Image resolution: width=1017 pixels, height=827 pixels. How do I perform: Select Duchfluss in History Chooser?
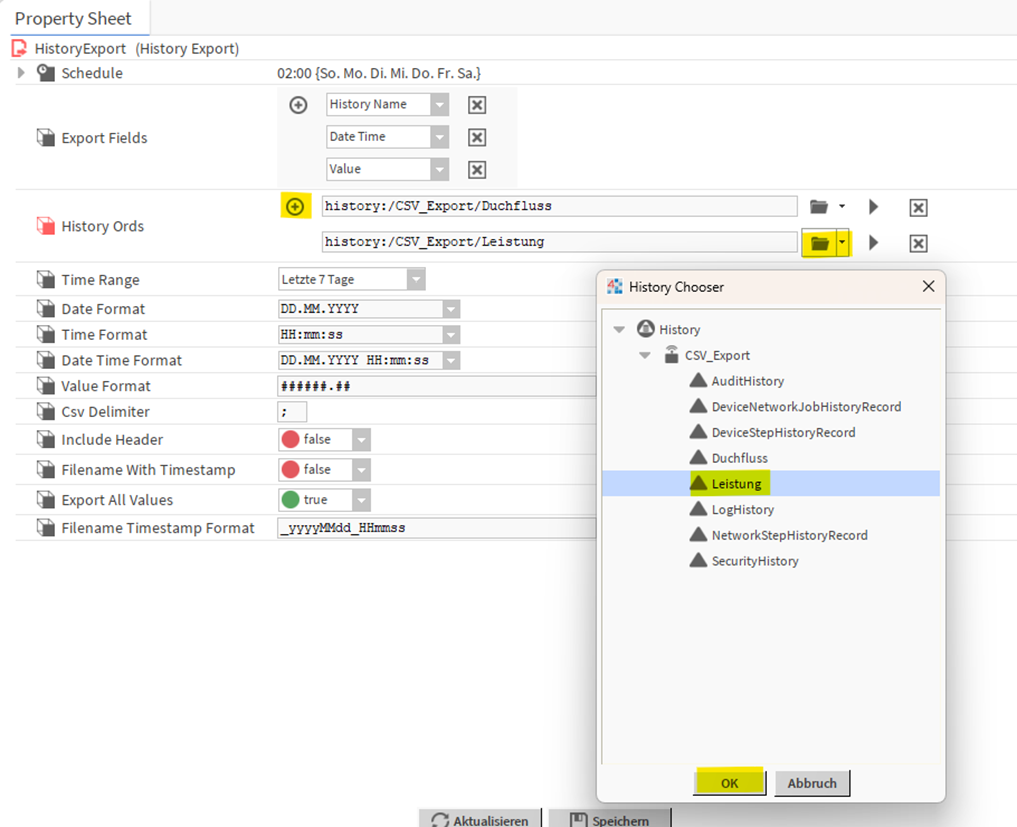tap(739, 458)
